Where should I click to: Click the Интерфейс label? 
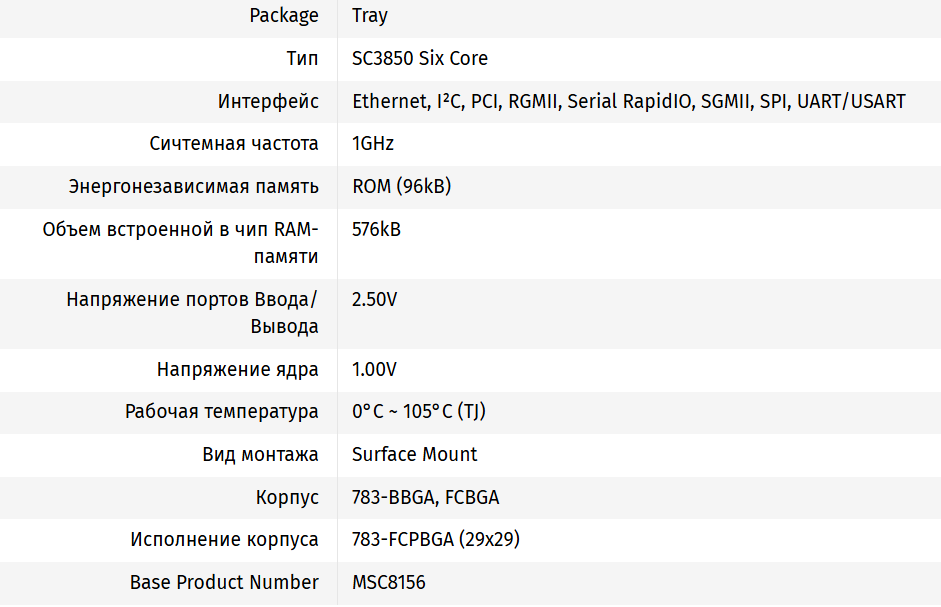[x=268, y=102]
